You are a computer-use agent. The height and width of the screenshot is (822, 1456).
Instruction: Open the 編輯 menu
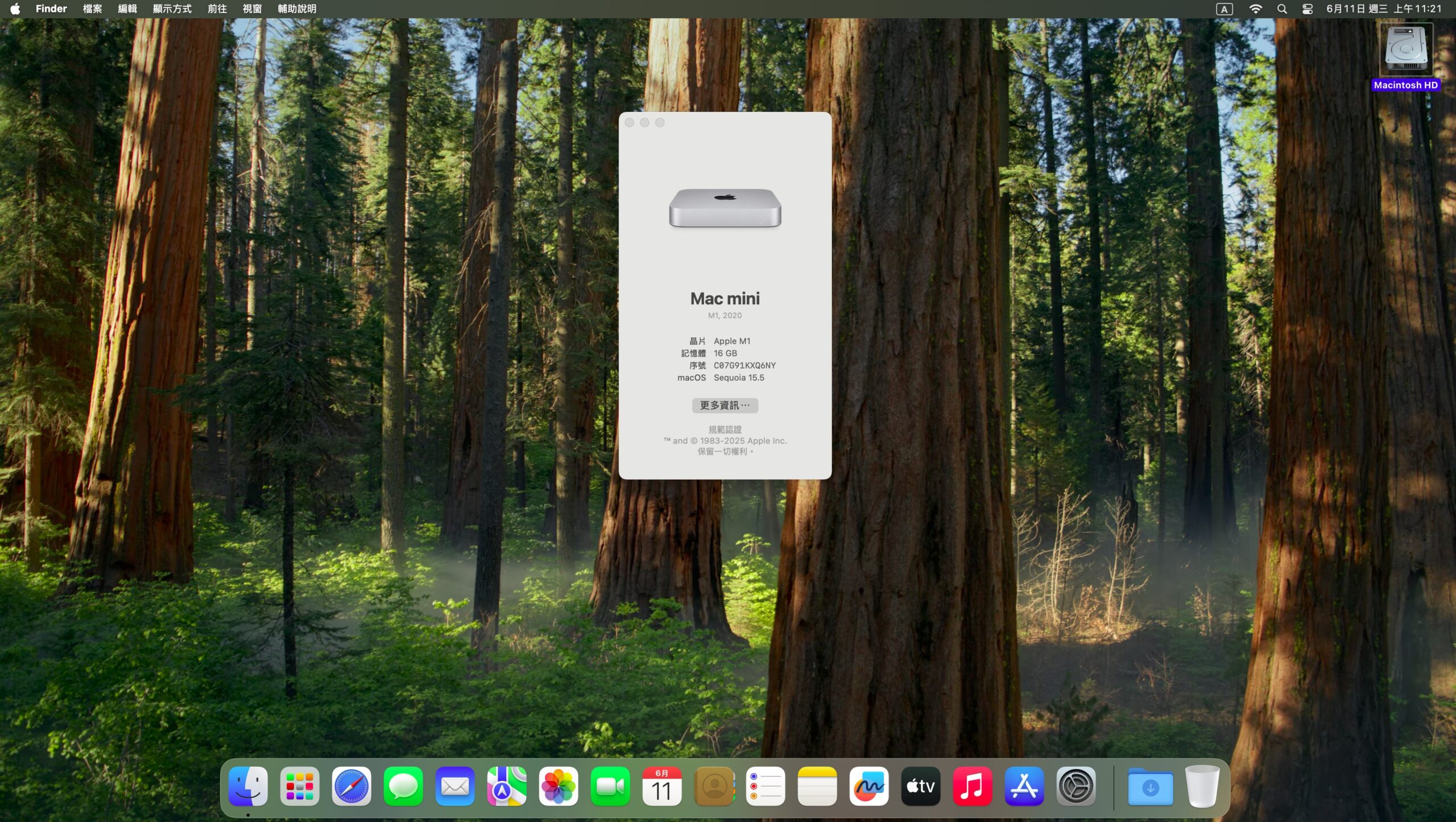pos(127,9)
